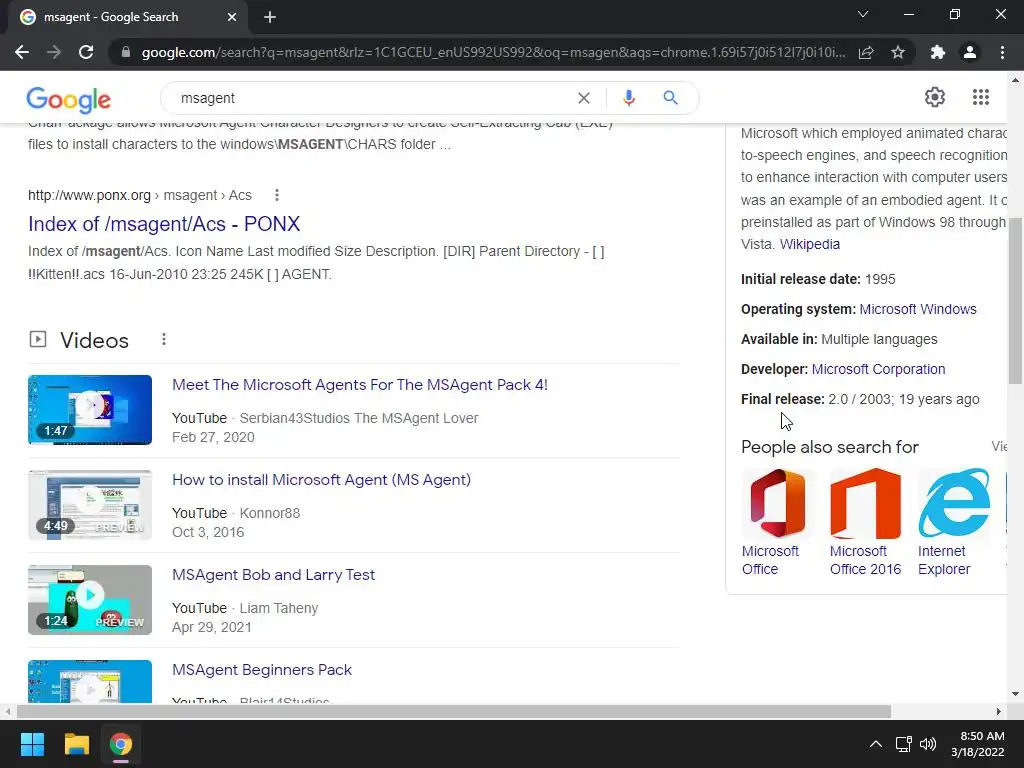The width and height of the screenshot is (1024, 768).
Task: Open File Explorer from taskbar
Action: pos(76,744)
